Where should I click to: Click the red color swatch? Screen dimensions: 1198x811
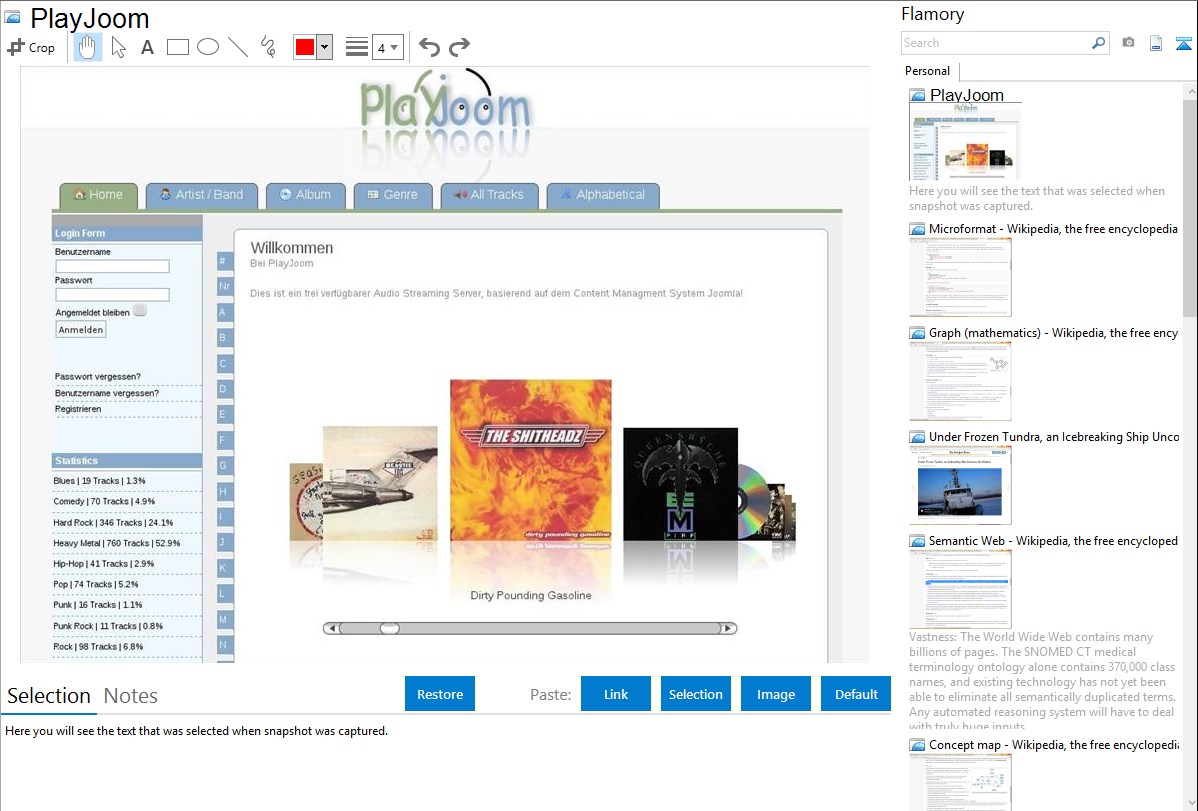[305, 47]
